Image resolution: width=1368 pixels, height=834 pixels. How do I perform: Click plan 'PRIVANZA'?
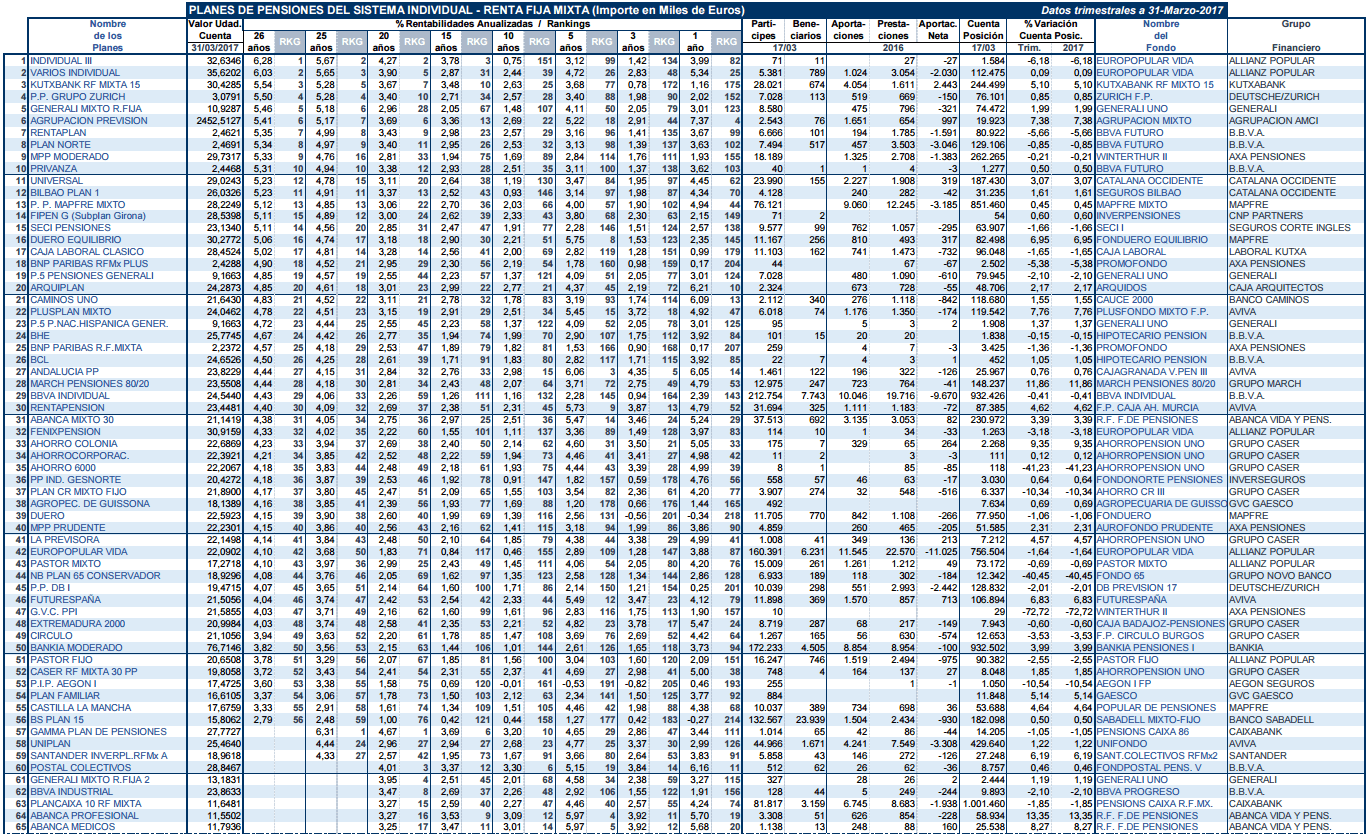point(54,168)
